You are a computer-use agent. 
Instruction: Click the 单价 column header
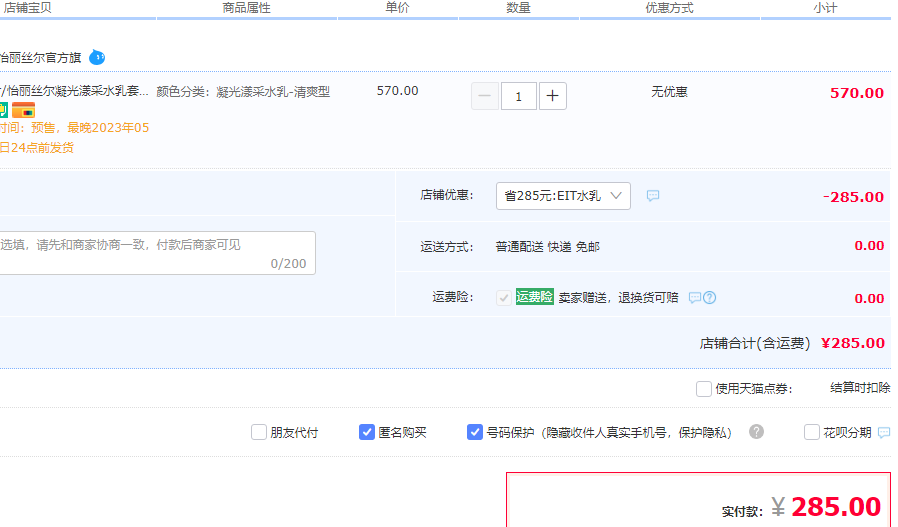(x=397, y=7)
